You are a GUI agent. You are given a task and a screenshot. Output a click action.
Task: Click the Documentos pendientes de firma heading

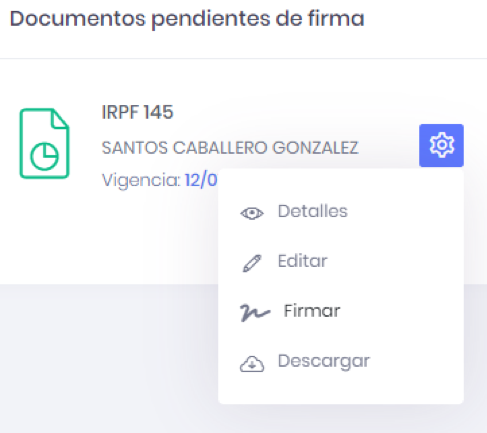click(187, 19)
